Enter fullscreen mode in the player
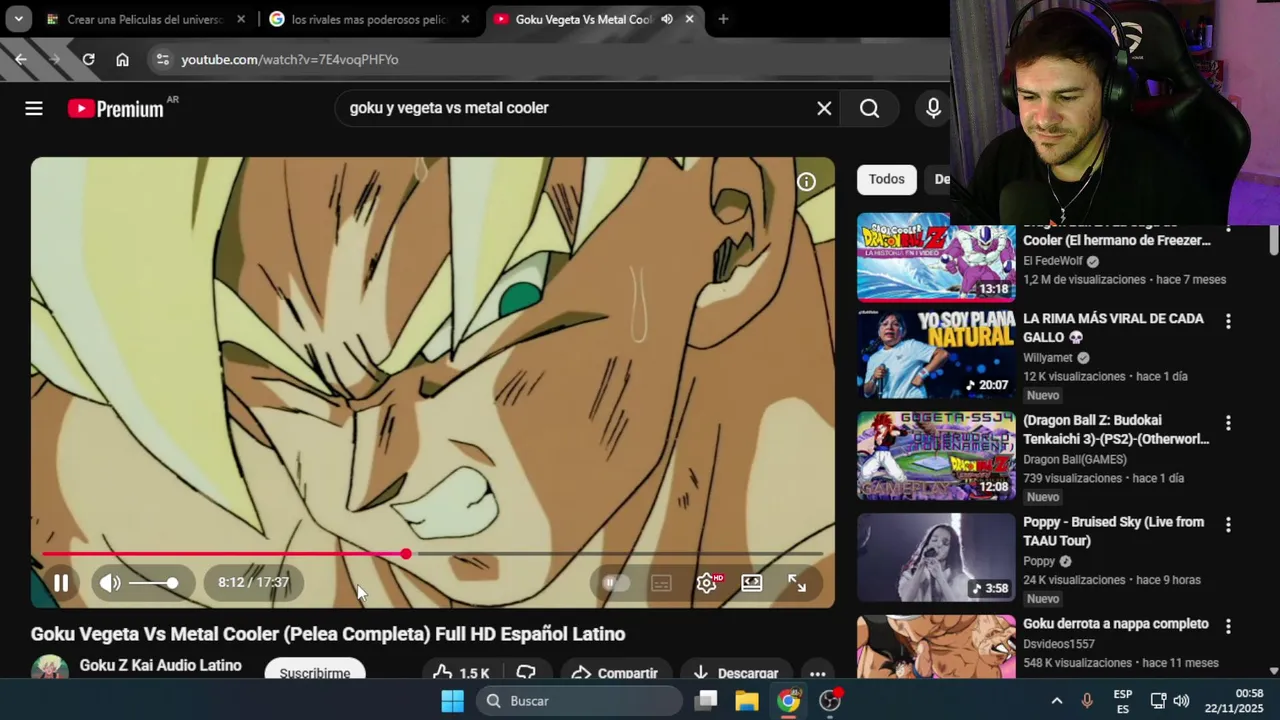 click(797, 583)
